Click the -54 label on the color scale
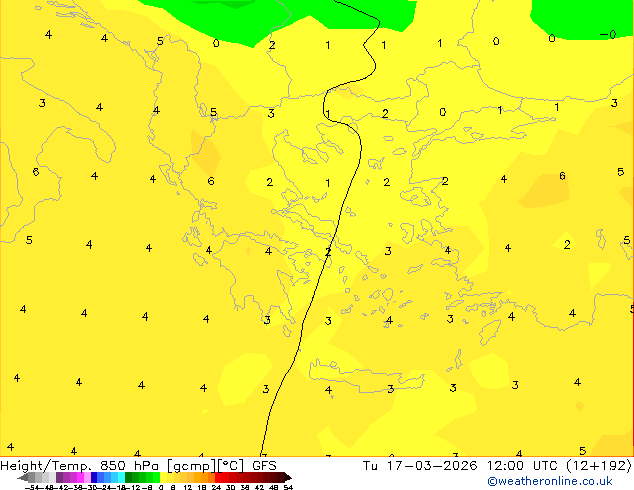634x490 pixels. pos(32,487)
